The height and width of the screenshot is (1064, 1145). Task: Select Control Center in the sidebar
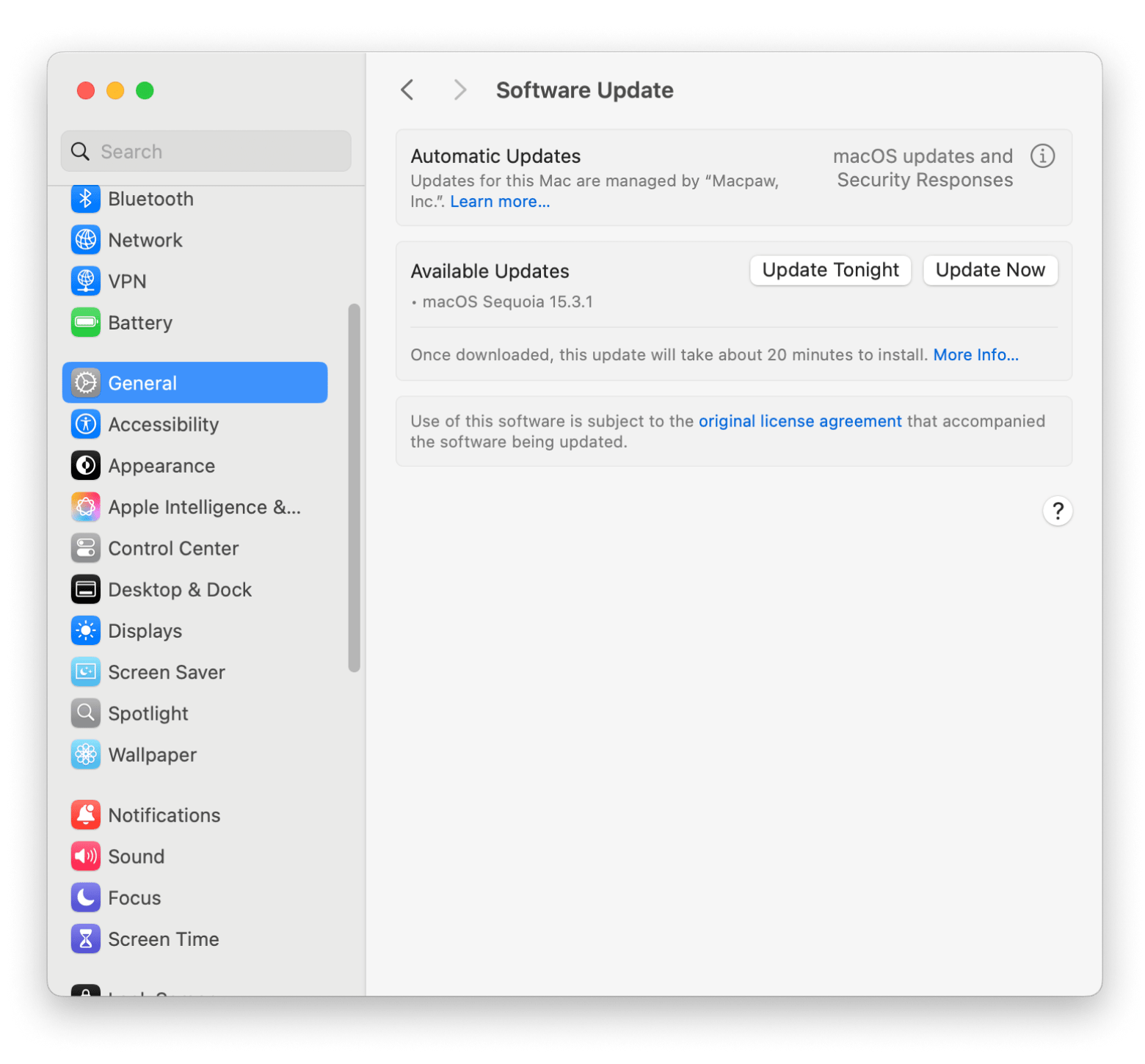(x=173, y=547)
